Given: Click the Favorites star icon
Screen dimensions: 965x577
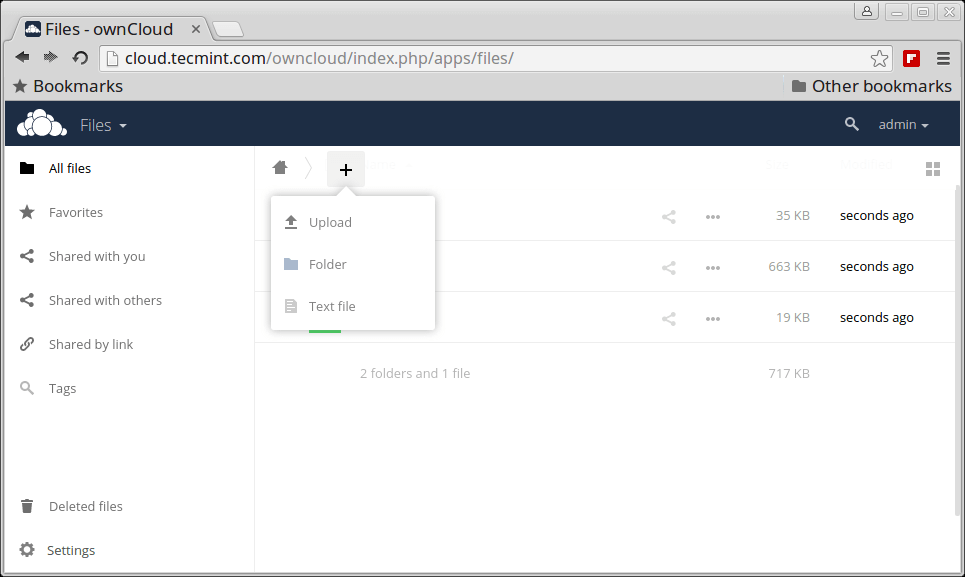Looking at the screenshot, I should [26, 212].
